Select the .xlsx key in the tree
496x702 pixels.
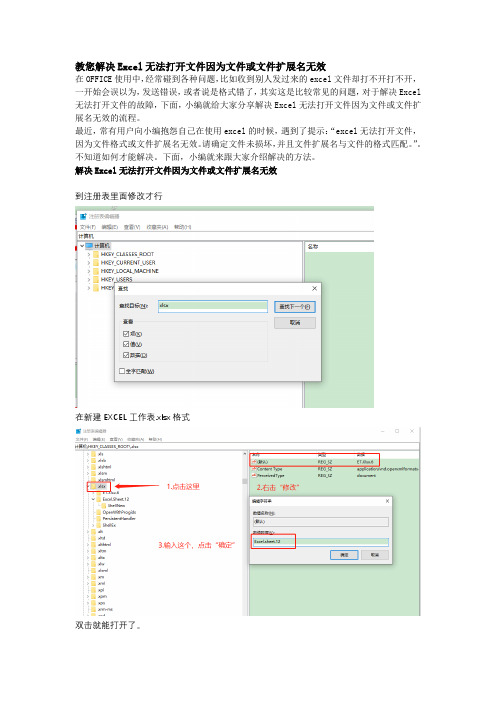102,486
